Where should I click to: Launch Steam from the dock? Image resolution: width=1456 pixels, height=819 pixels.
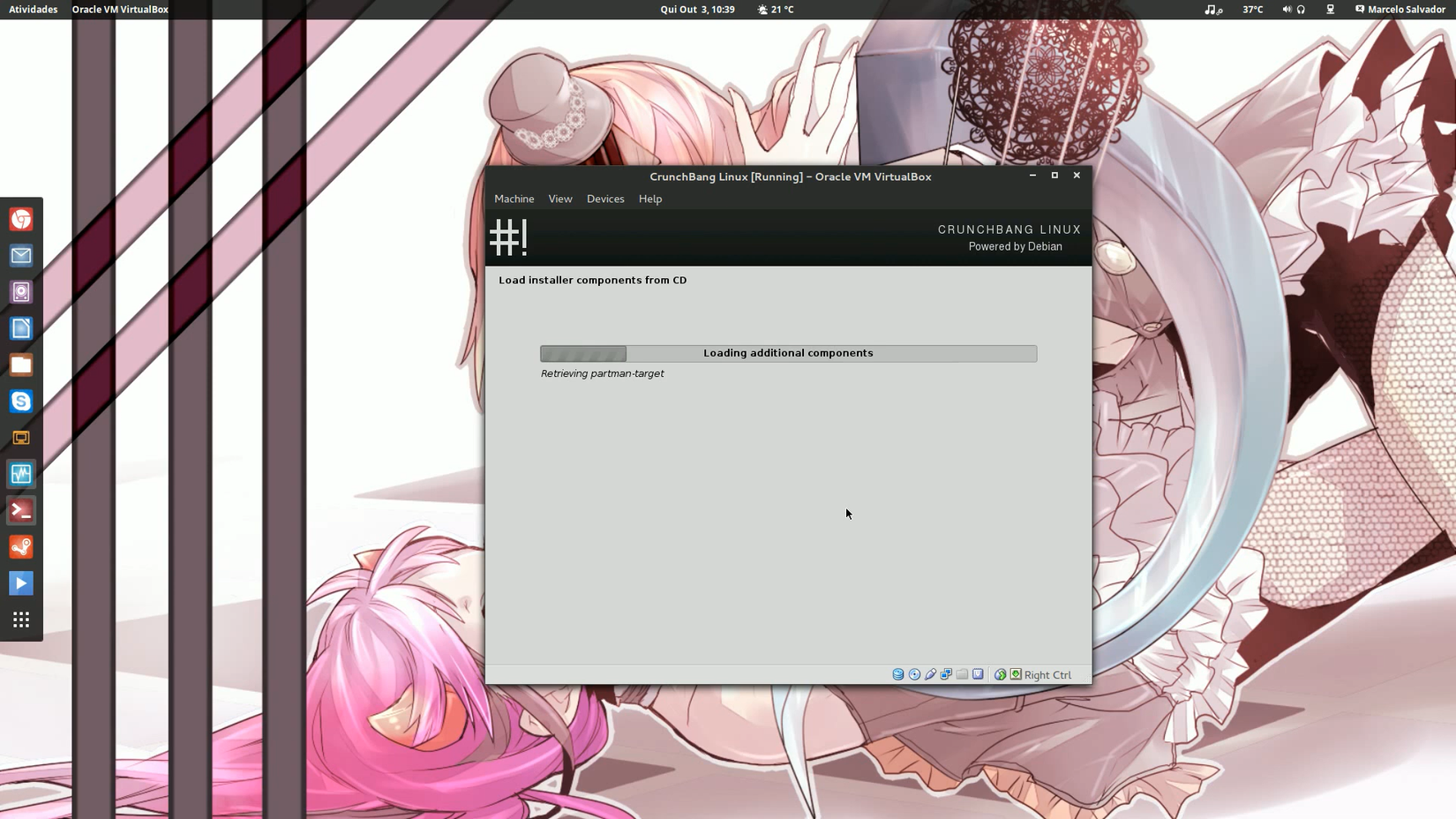(x=21, y=547)
